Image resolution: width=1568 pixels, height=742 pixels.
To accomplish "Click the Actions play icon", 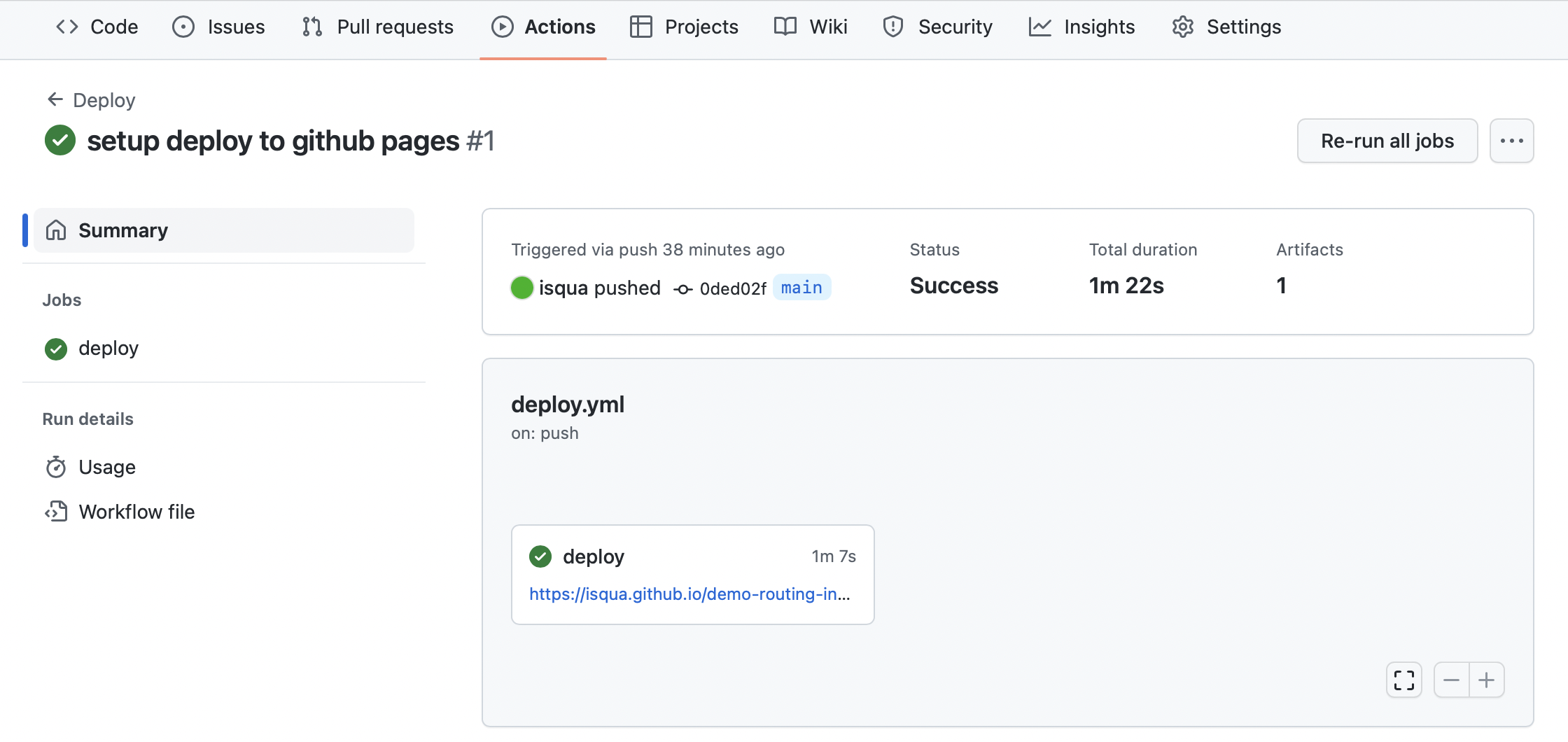I will 501,26.
